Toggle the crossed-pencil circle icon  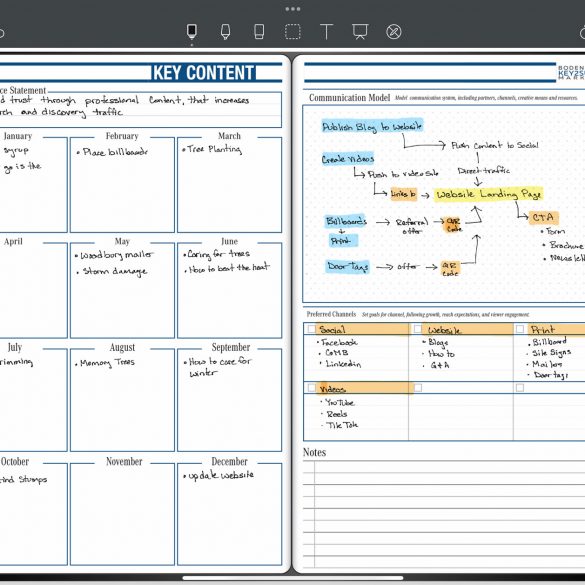pyautogui.click(x=394, y=32)
